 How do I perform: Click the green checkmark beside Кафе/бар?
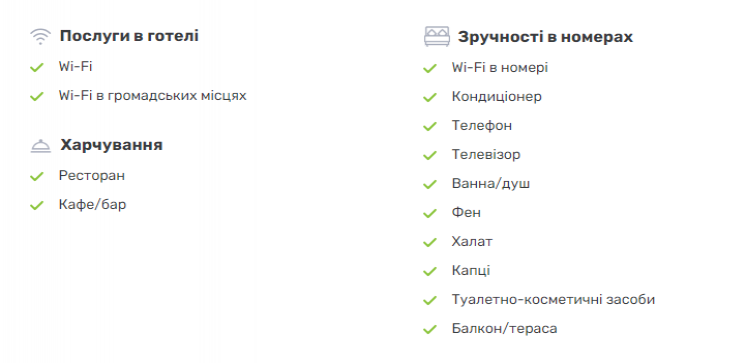tap(37, 206)
